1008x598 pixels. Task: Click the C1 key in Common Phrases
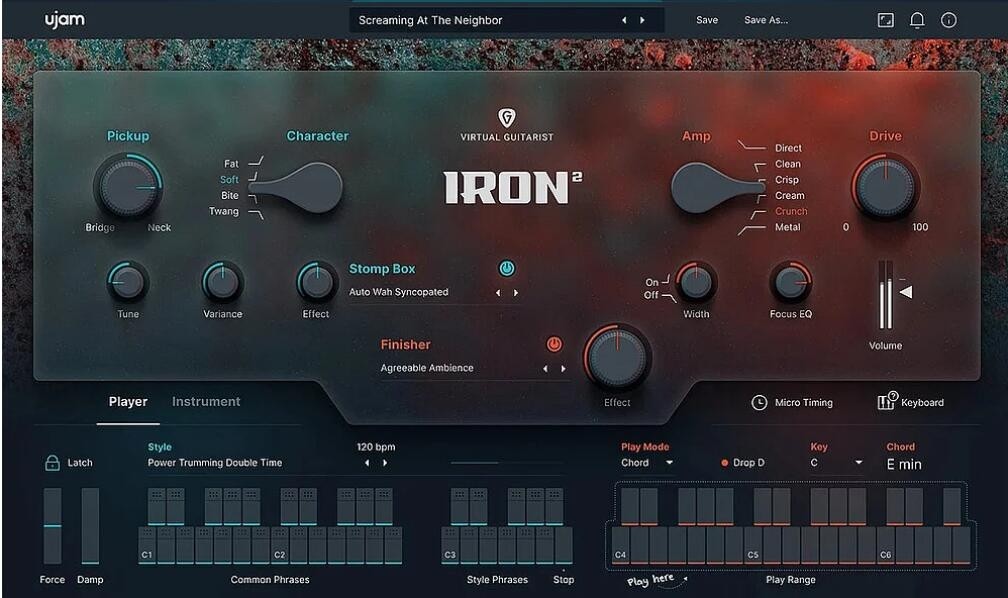tap(147, 546)
